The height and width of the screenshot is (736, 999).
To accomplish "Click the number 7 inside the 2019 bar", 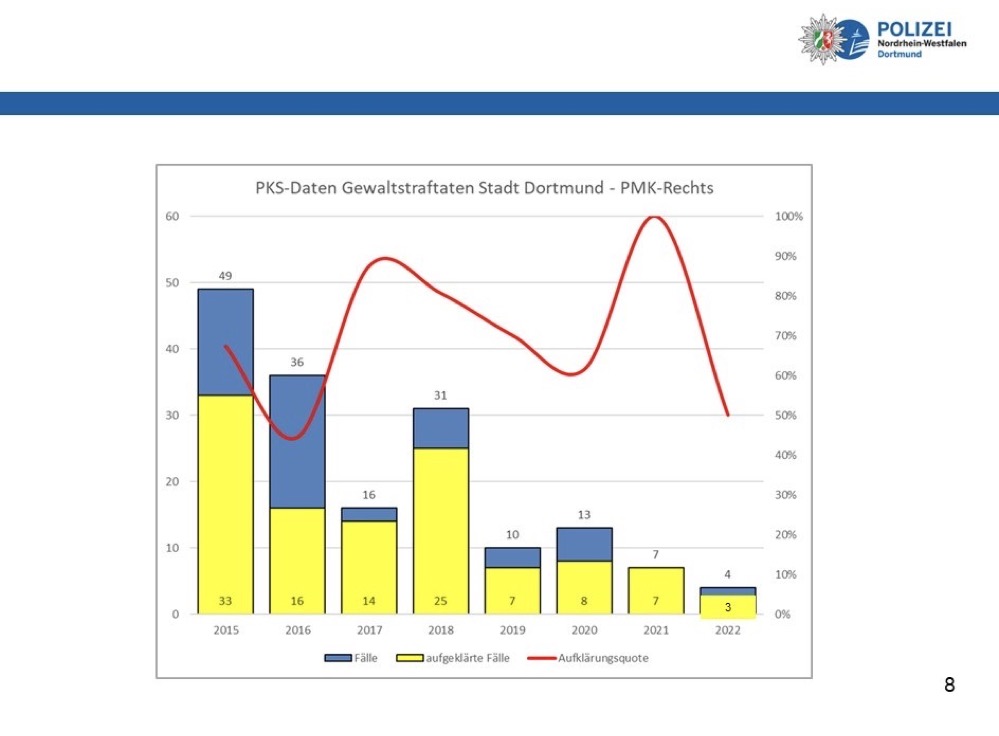I will coord(512,601).
